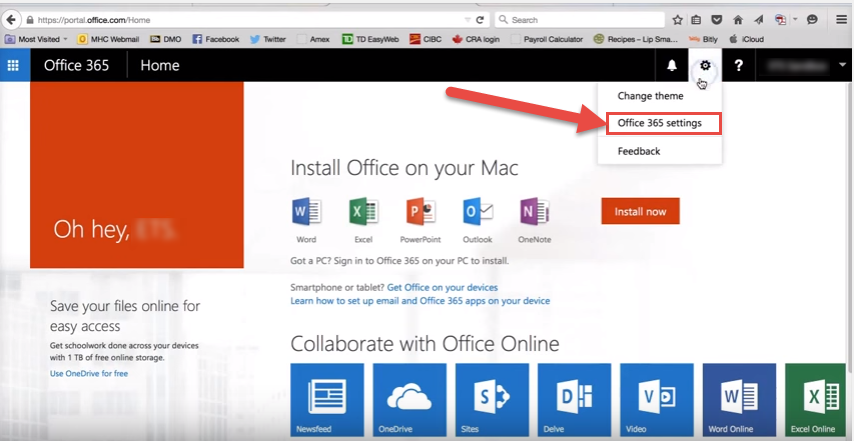
Task: Click the Office 365 header title
Action: [76, 65]
